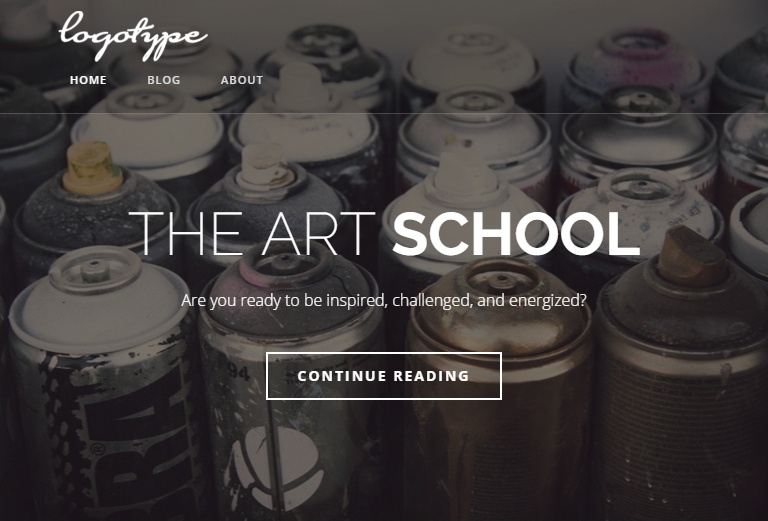Go to the BLOG page
This screenshot has height=521, width=768.
(x=164, y=80)
